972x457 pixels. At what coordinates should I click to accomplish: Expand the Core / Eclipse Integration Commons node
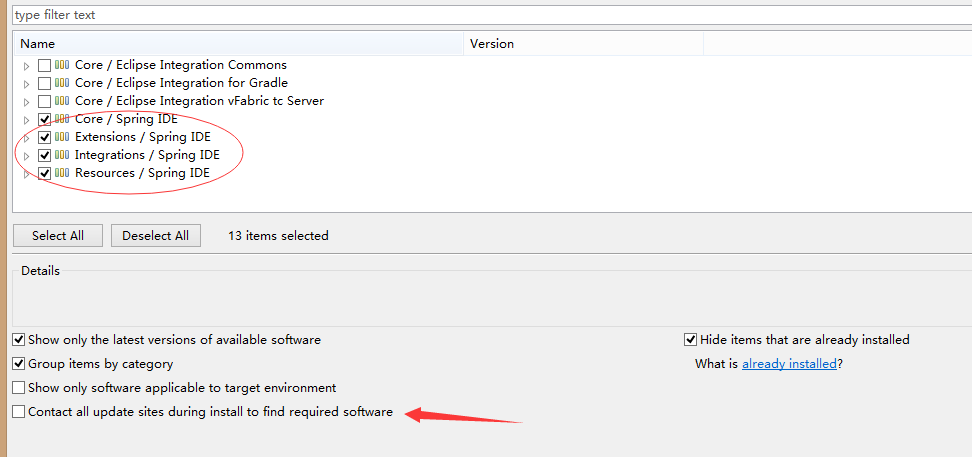(26, 66)
